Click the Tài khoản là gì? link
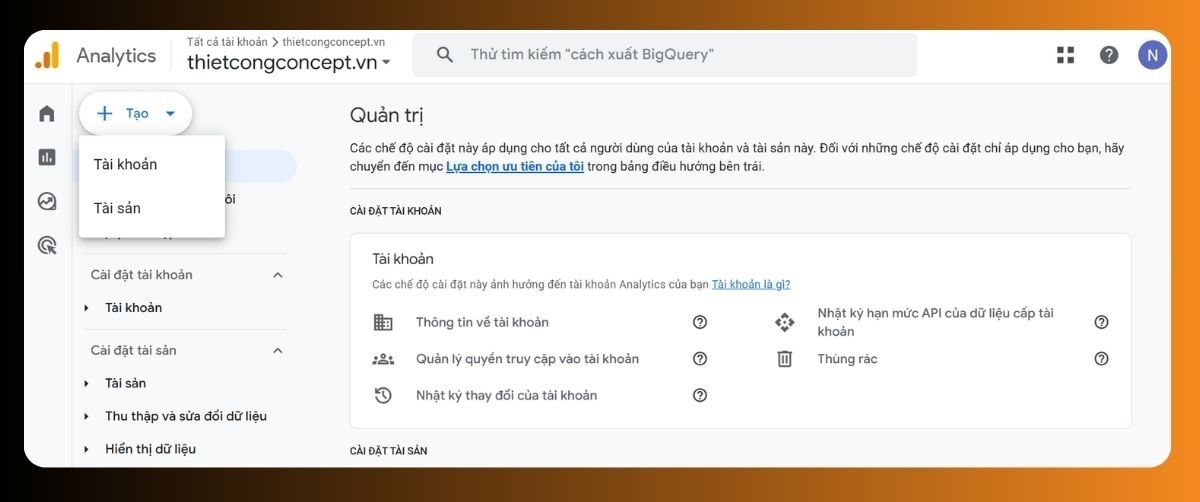 [750, 285]
